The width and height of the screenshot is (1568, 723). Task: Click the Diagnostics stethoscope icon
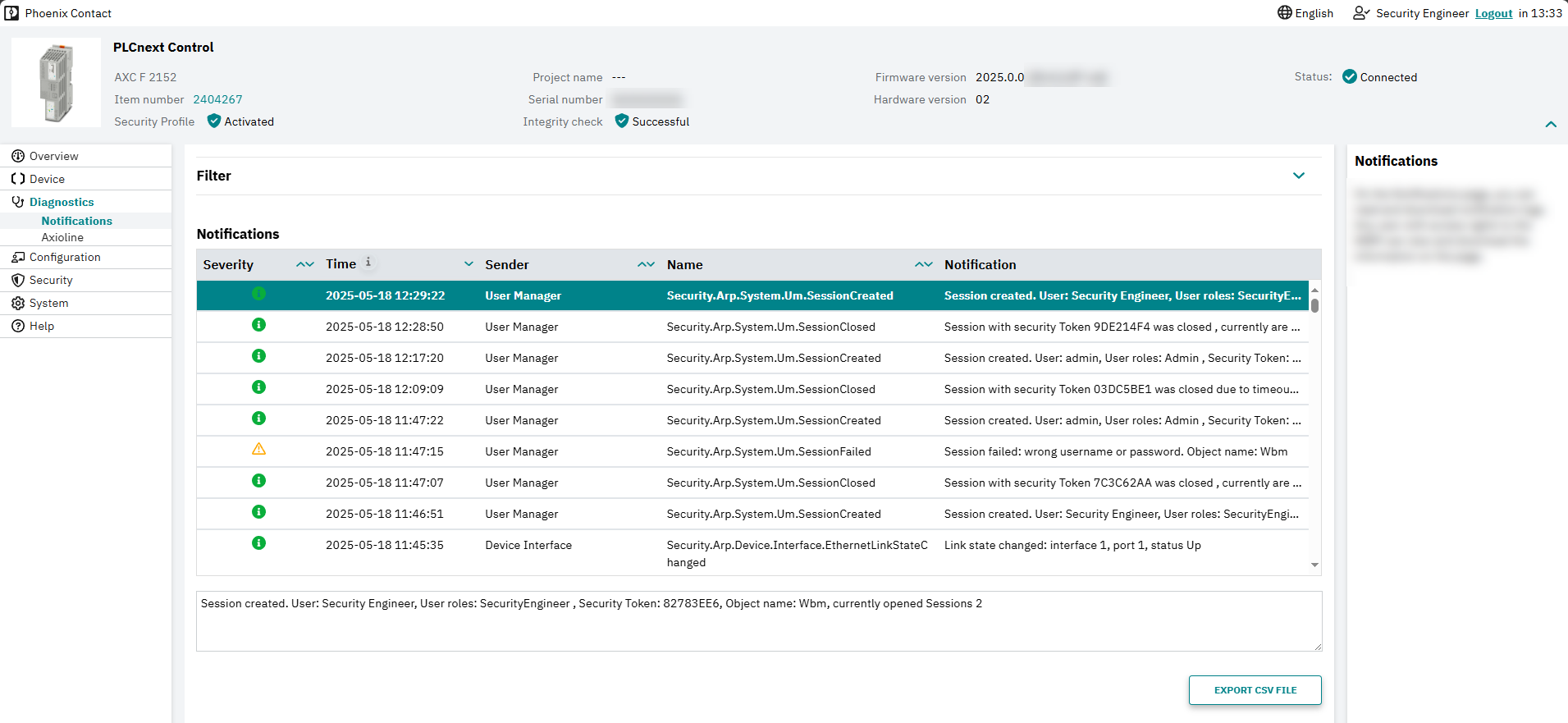click(18, 202)
